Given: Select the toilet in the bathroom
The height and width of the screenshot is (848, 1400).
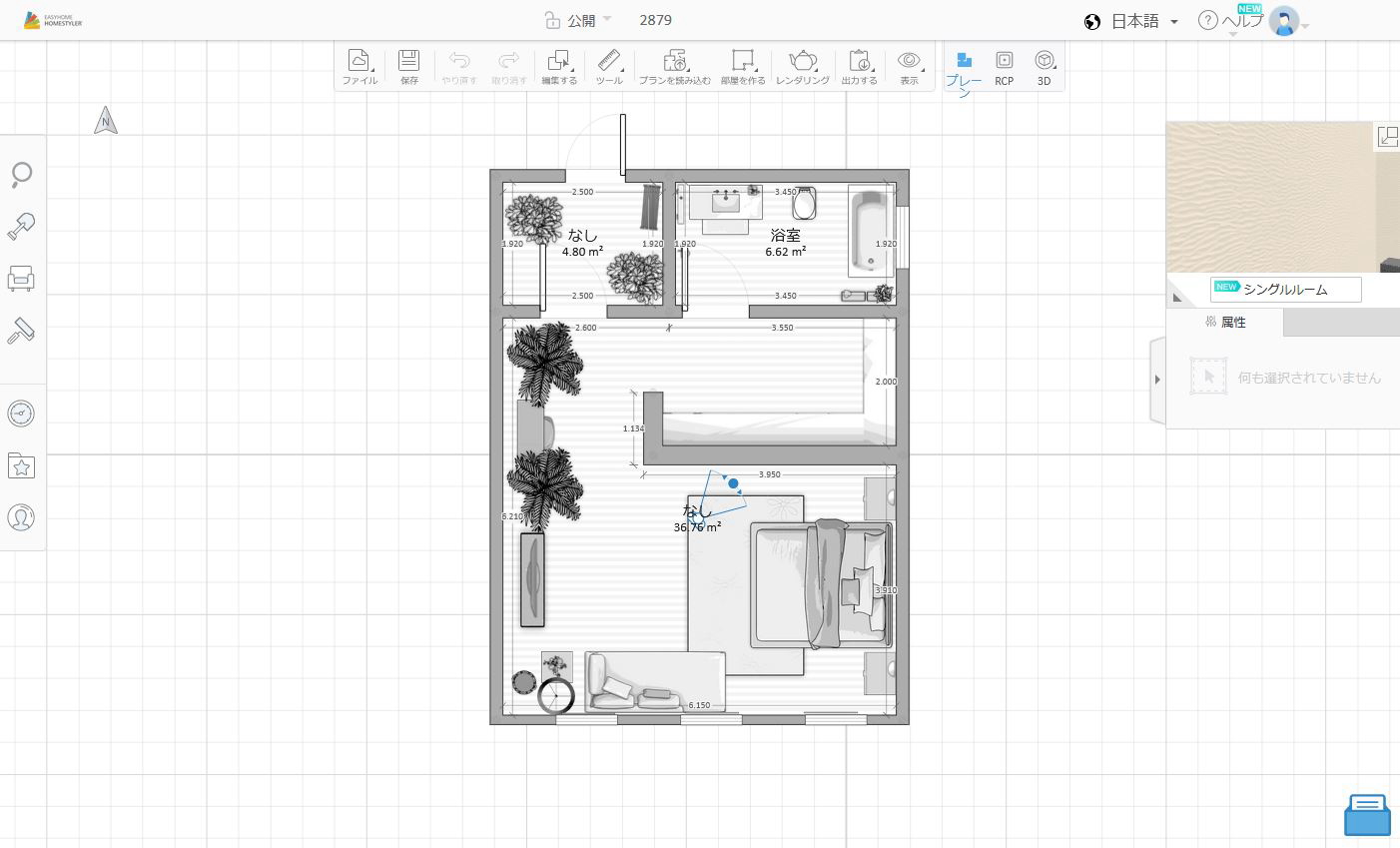Looking at the screenshot, I should tap(805, 203).
